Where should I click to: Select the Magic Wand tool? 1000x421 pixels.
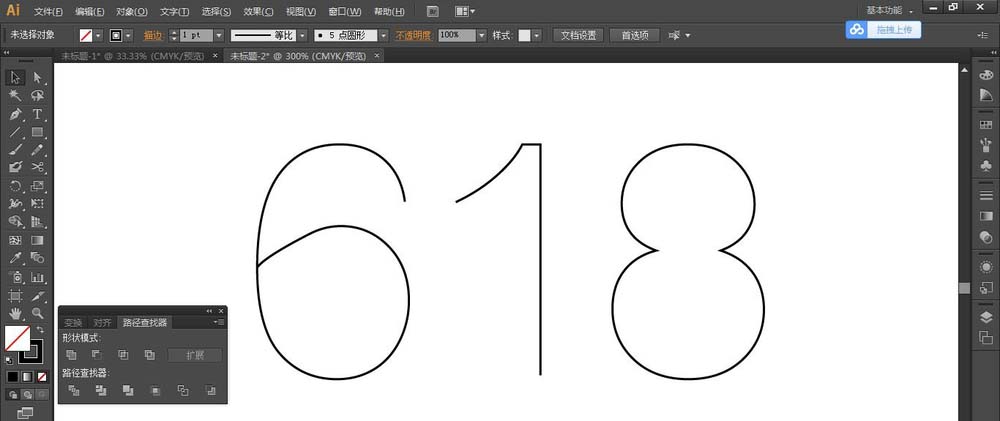15,96
